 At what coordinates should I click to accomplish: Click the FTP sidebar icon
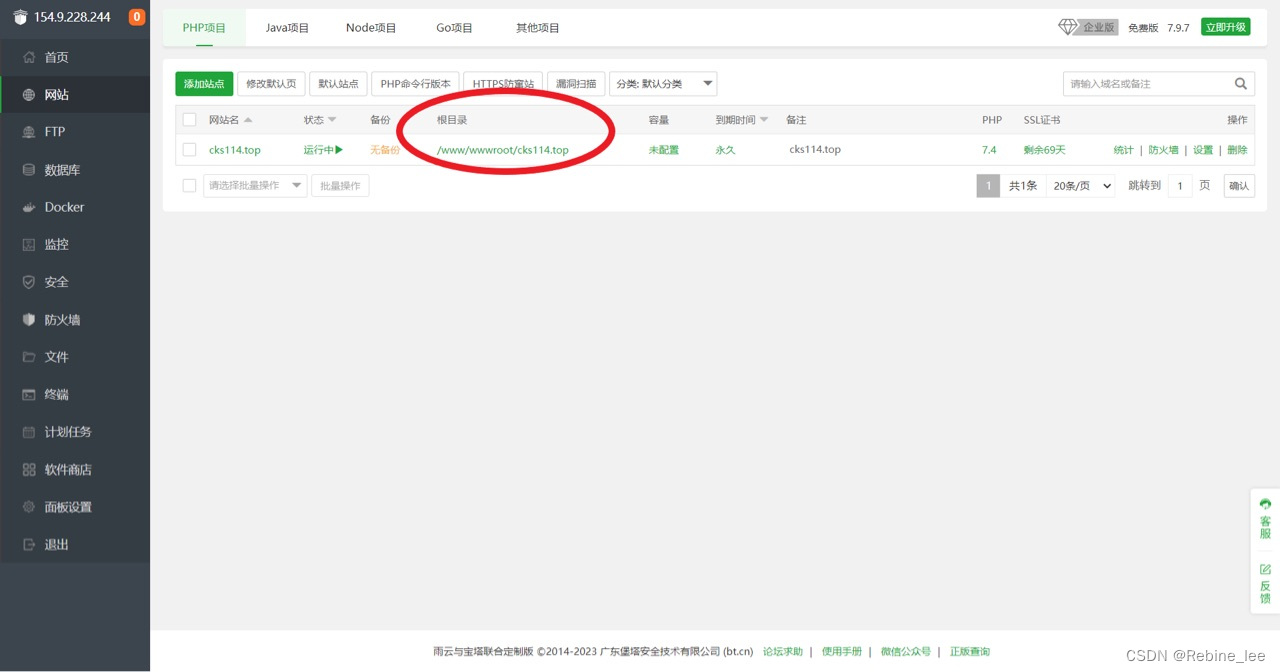coord(29,132)
